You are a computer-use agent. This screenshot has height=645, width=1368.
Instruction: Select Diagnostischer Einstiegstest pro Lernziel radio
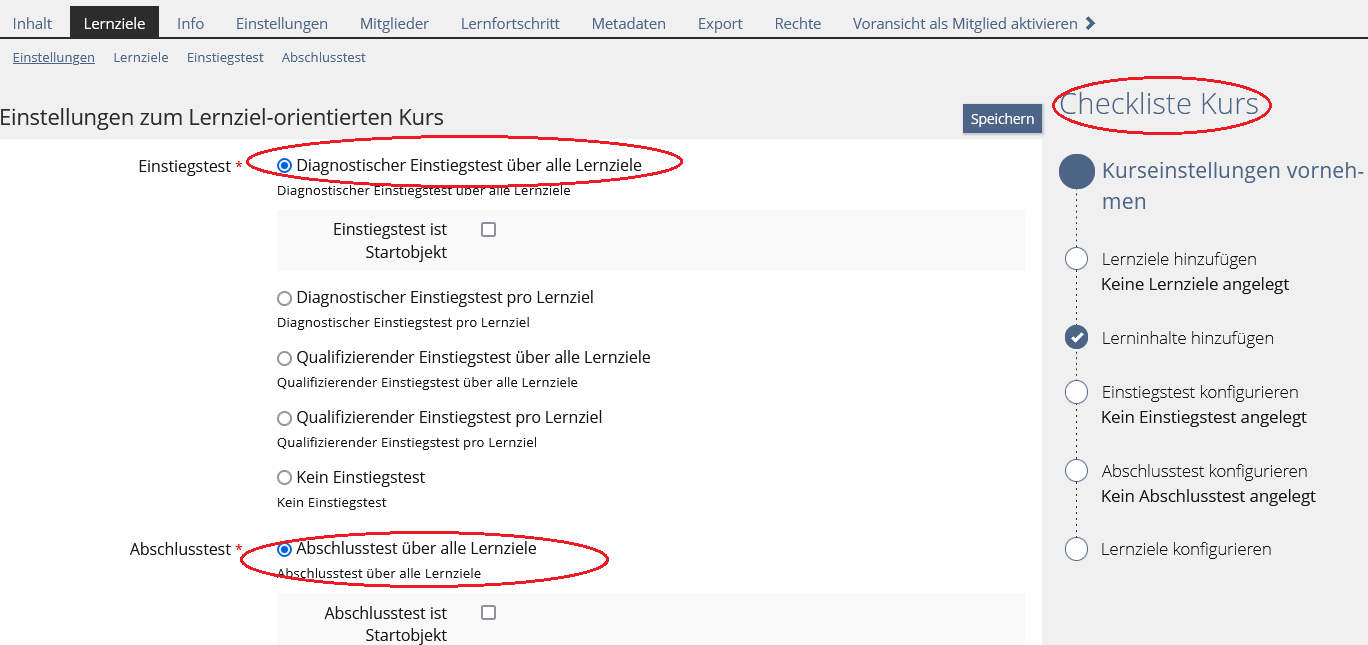pyautogui.click(x=285, y=298)
